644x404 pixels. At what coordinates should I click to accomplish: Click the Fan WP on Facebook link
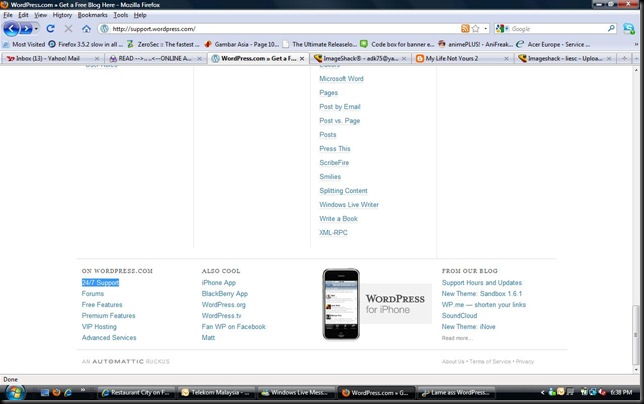tap(233, 326)
